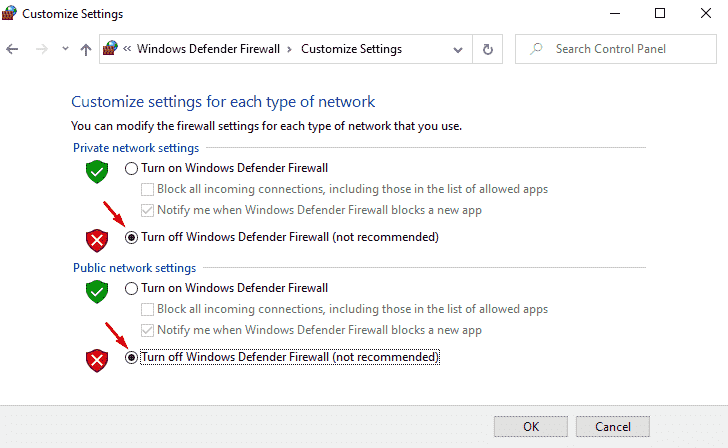
Task: Select Turn off firewall for Public network
Action: pos(131,357)
